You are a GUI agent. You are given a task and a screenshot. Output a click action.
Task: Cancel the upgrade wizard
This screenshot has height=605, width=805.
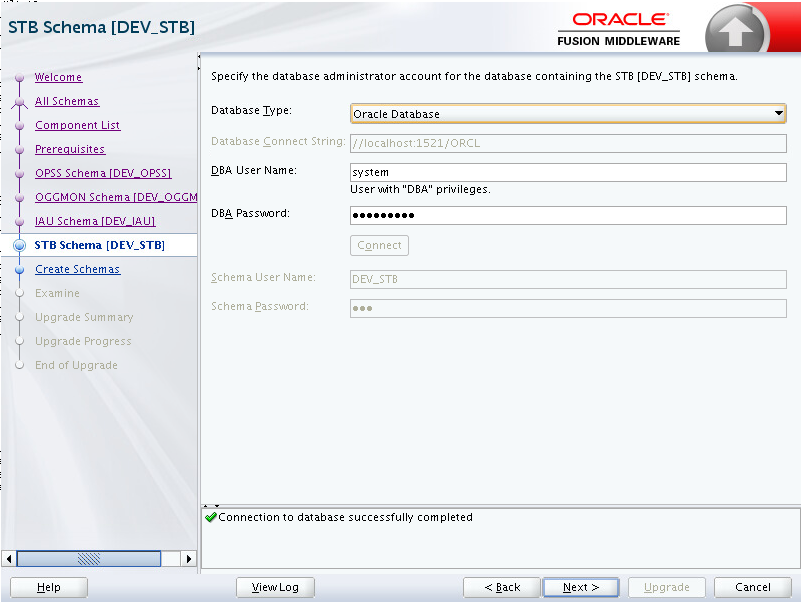(753, 588)
